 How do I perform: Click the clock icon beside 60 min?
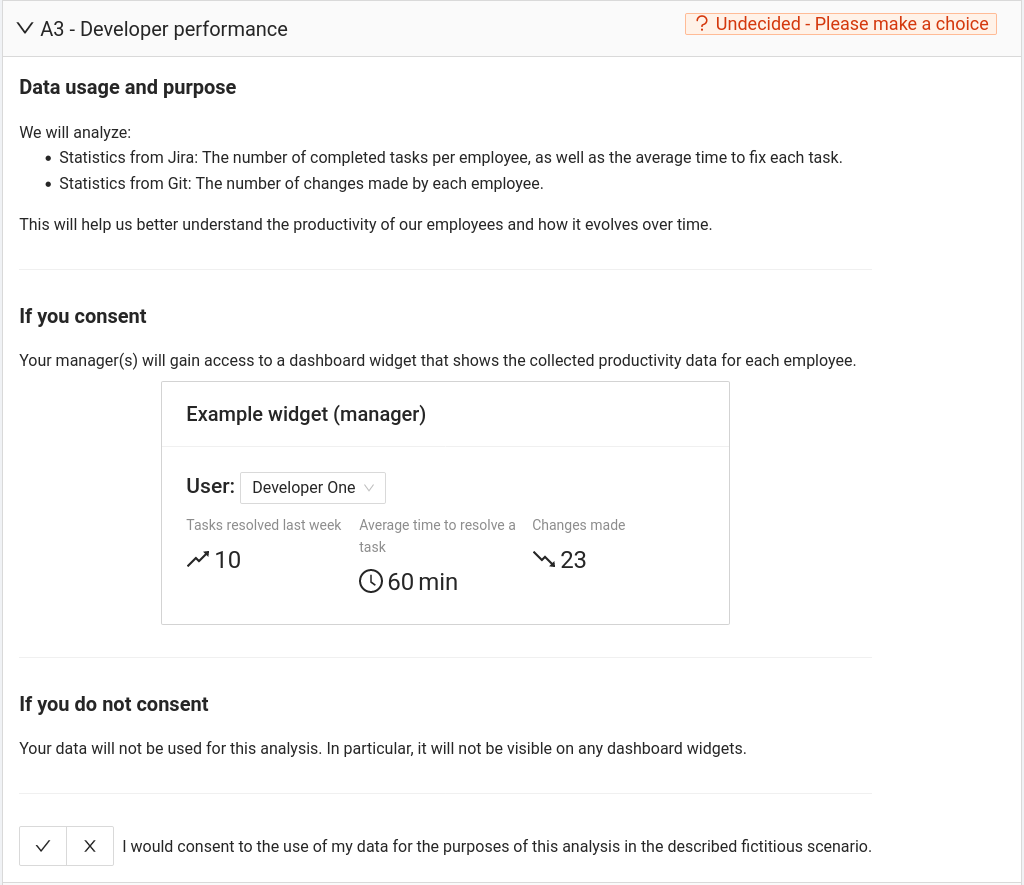(x=371, y=581)
